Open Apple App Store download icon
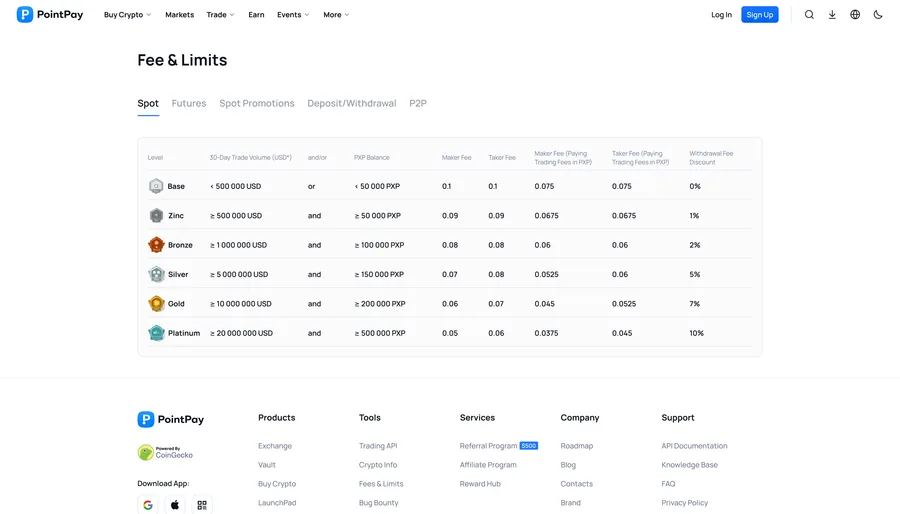 click(x=175, y=505)
